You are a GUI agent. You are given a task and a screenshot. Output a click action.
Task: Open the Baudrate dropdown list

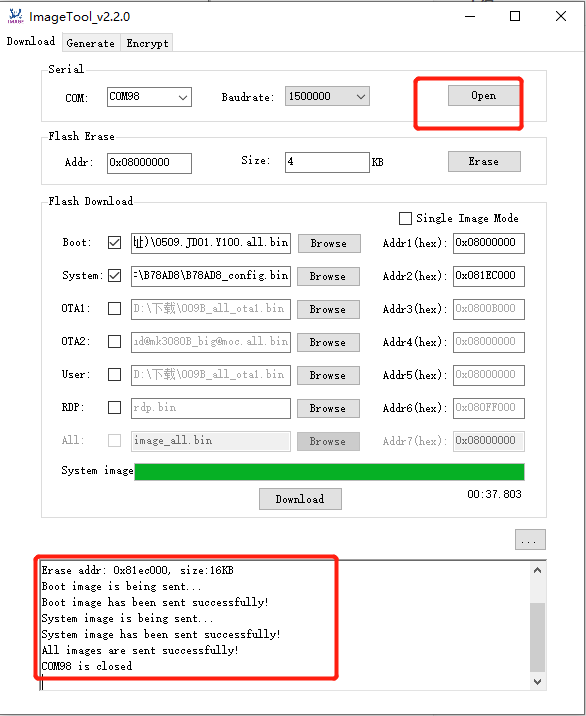(x=327, y=96)
